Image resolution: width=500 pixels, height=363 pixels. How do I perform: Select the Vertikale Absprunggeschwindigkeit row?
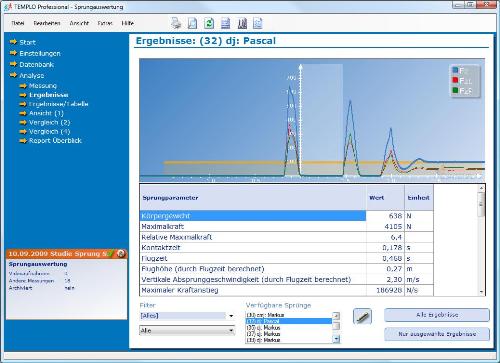pyautogui.click(x=287, y=279)
